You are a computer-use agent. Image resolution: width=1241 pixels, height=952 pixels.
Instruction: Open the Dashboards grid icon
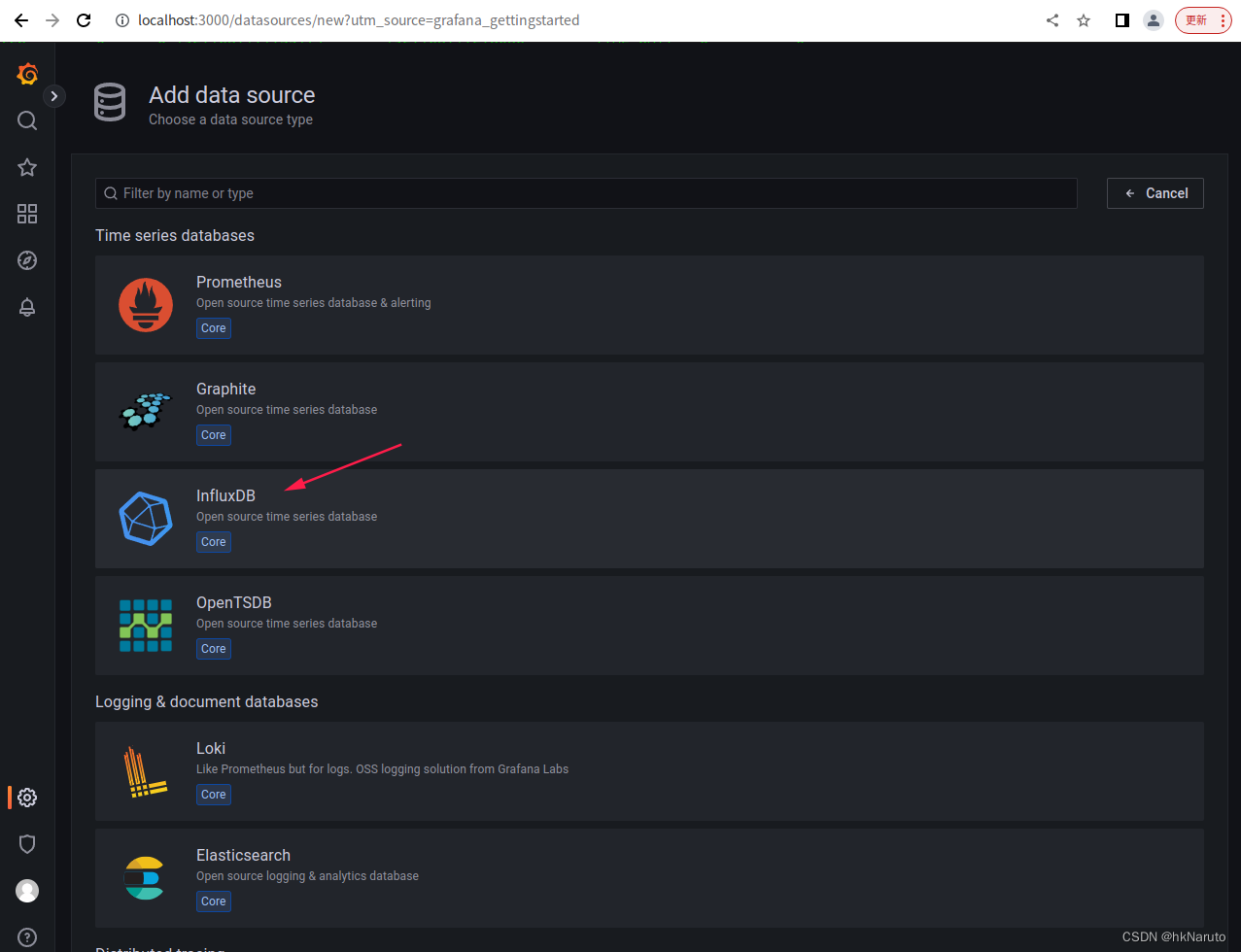[26, 214]
